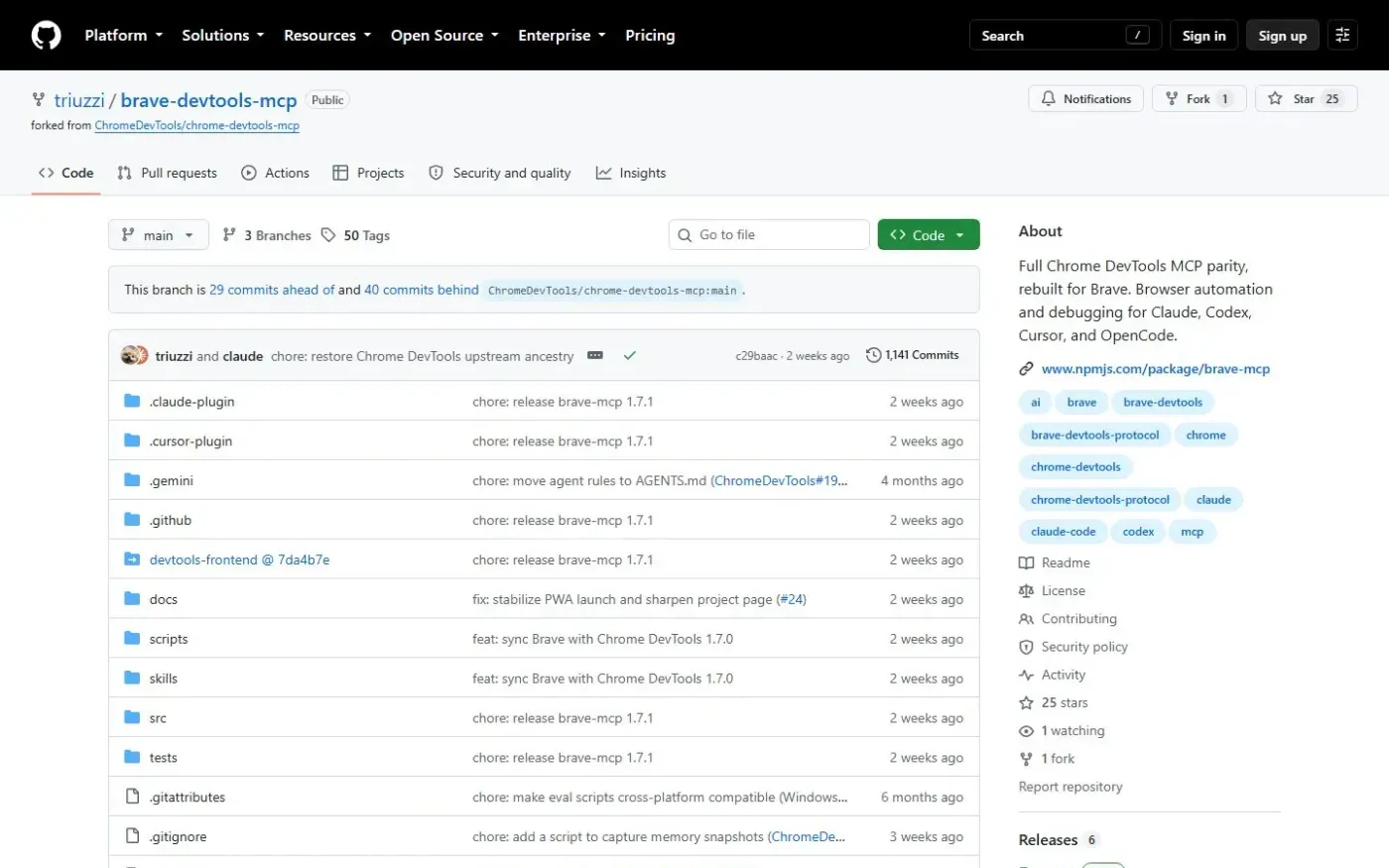Open the Report repository link
Viewport: 1389px width, 868px height.
(x=1071, y=787)
